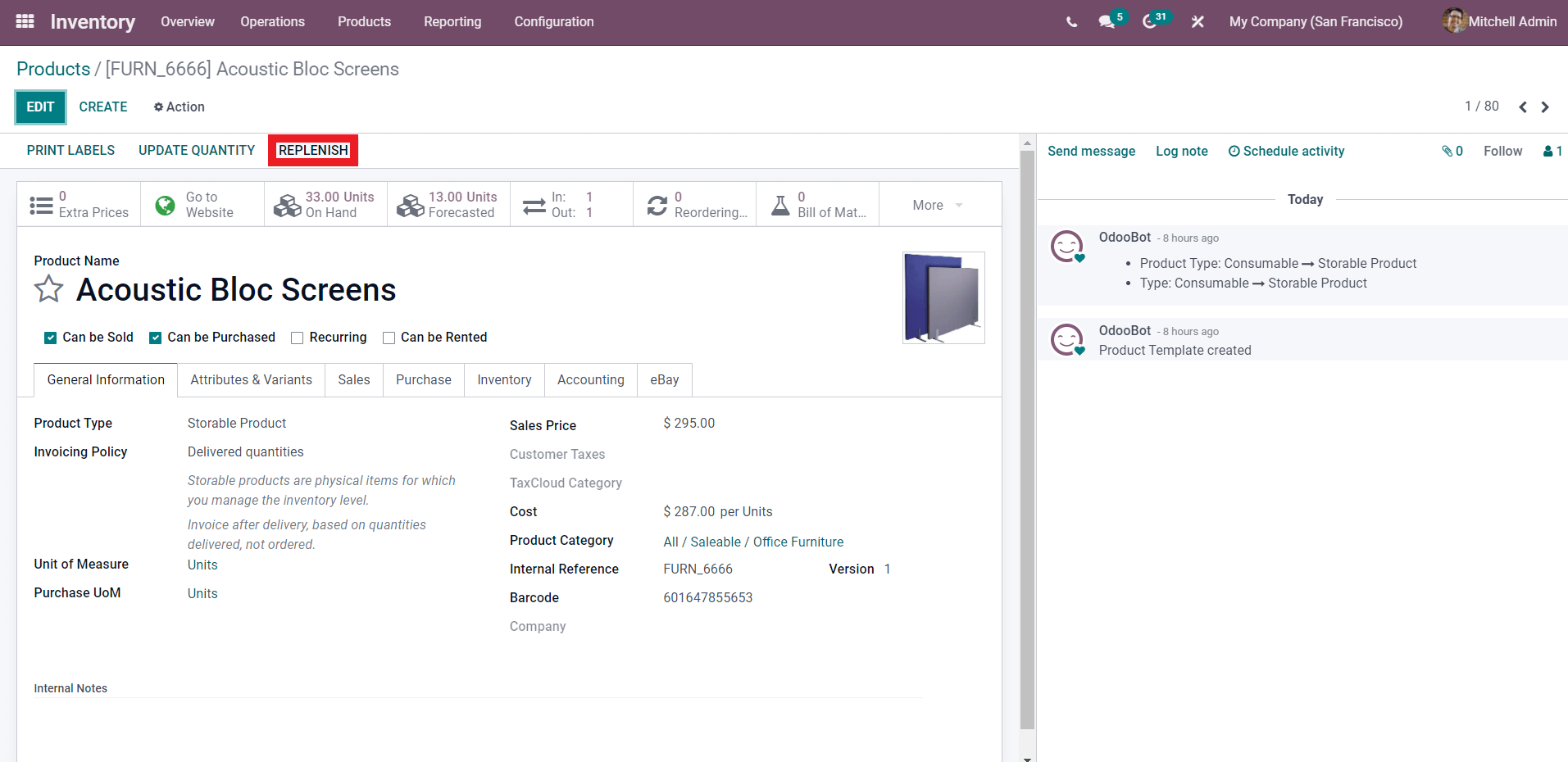Open 13.00 Units Forecasted stat

tap(448, 205)
